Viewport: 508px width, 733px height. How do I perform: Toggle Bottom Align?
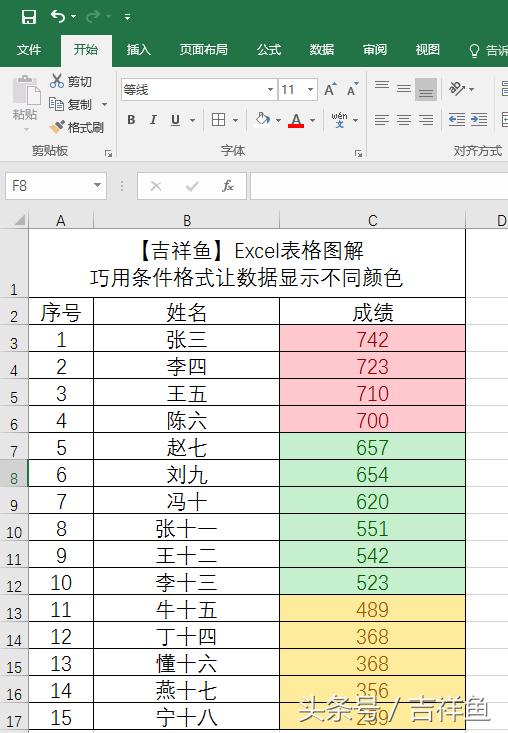[426, 90]
